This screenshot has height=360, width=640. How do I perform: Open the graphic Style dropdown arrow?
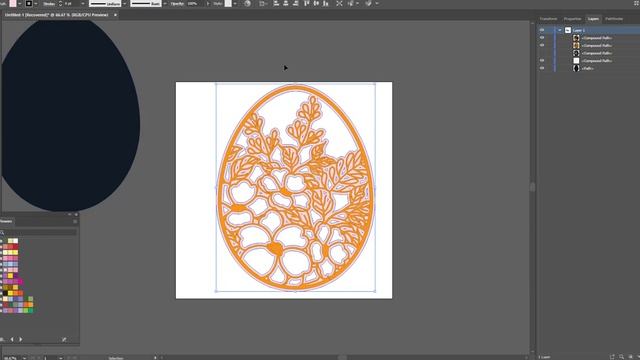[235, 4]
